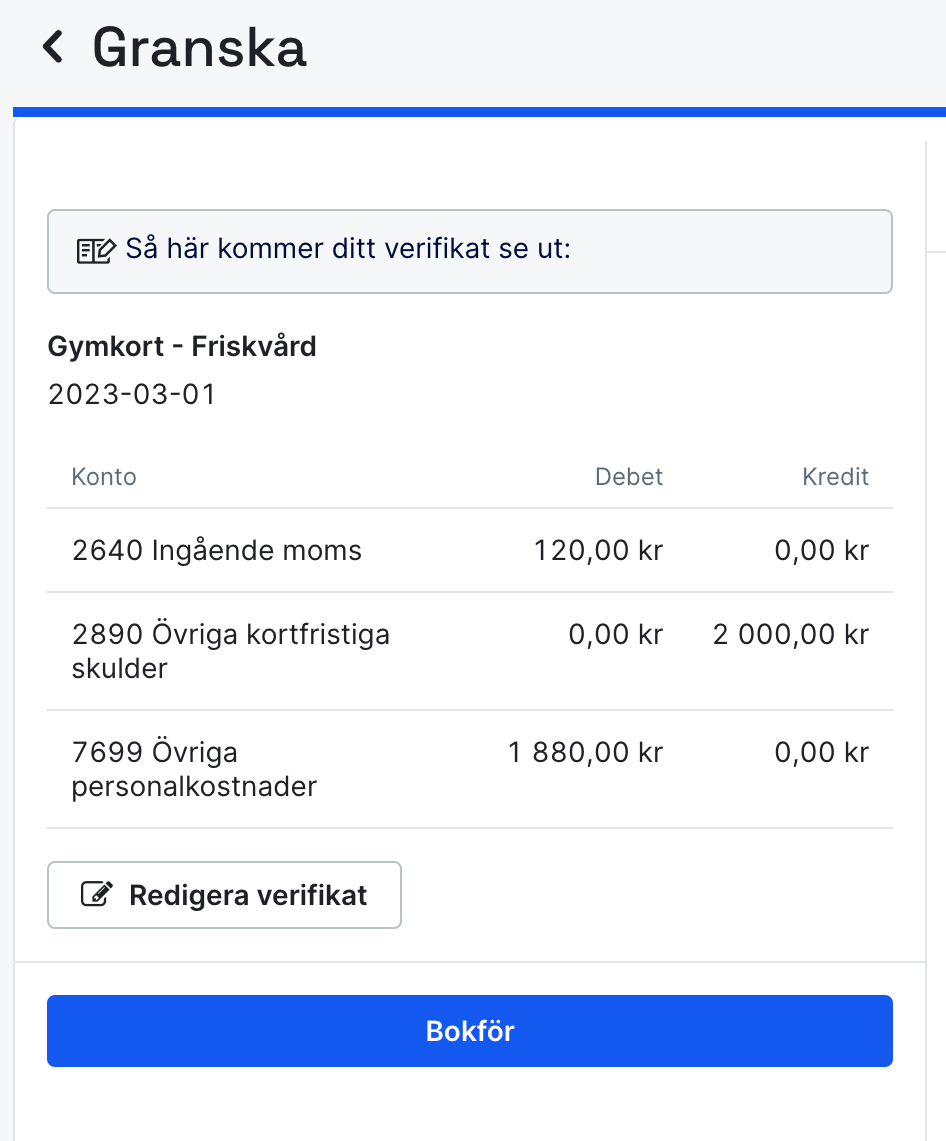Image resolution: width=946 pixels, height=1141 pixels.
Task: Click the Kredit column heading
Action: coord(835,477)
